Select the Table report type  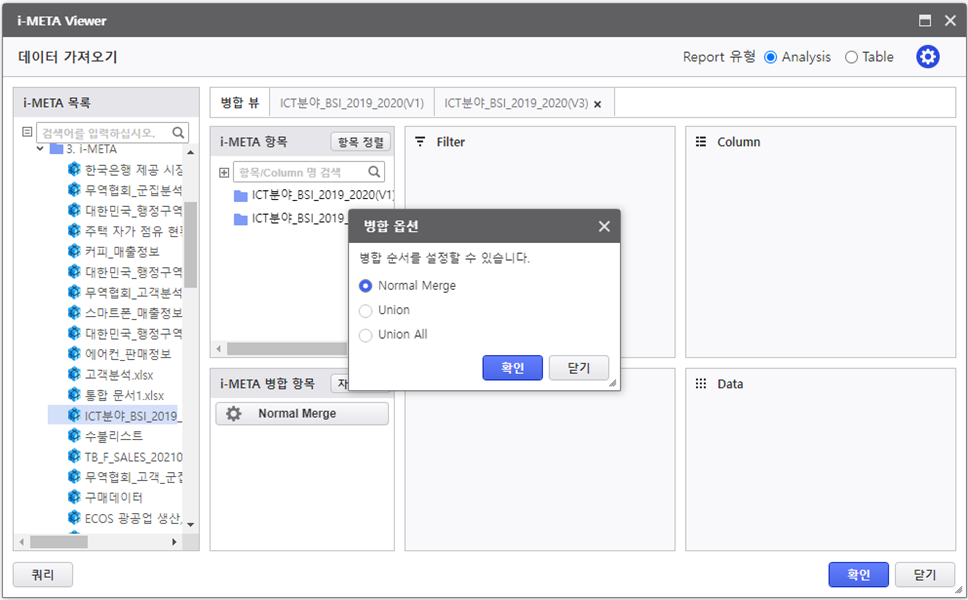click(x=852, y=57)
